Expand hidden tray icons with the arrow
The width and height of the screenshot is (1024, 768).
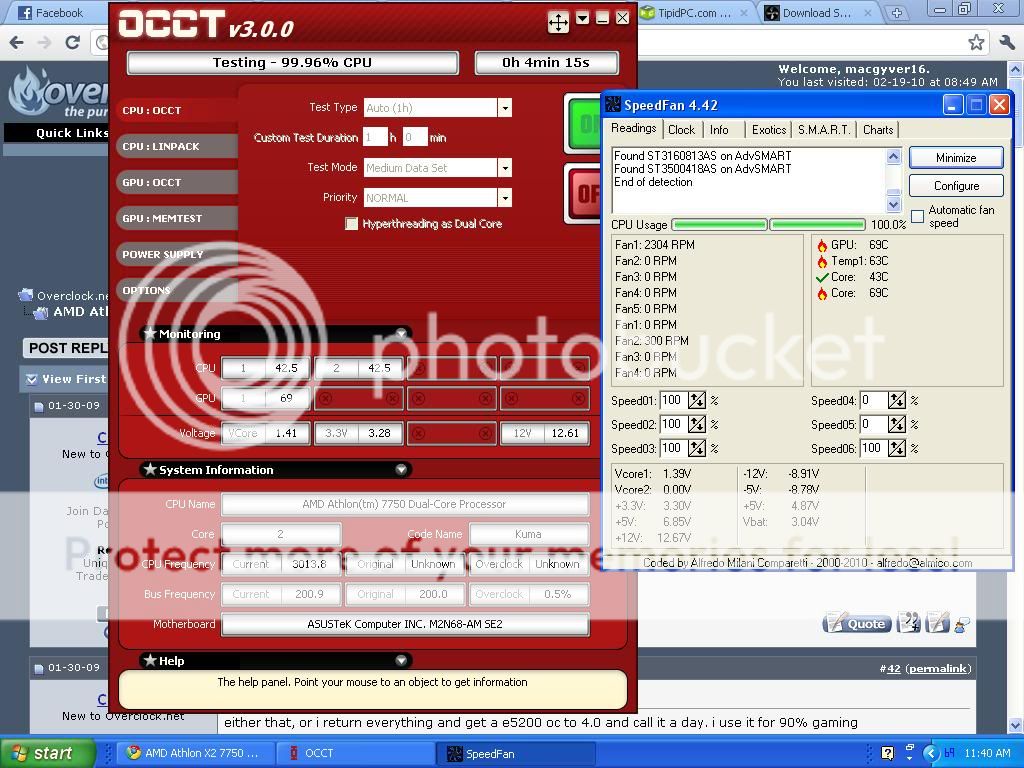[931, 753]
